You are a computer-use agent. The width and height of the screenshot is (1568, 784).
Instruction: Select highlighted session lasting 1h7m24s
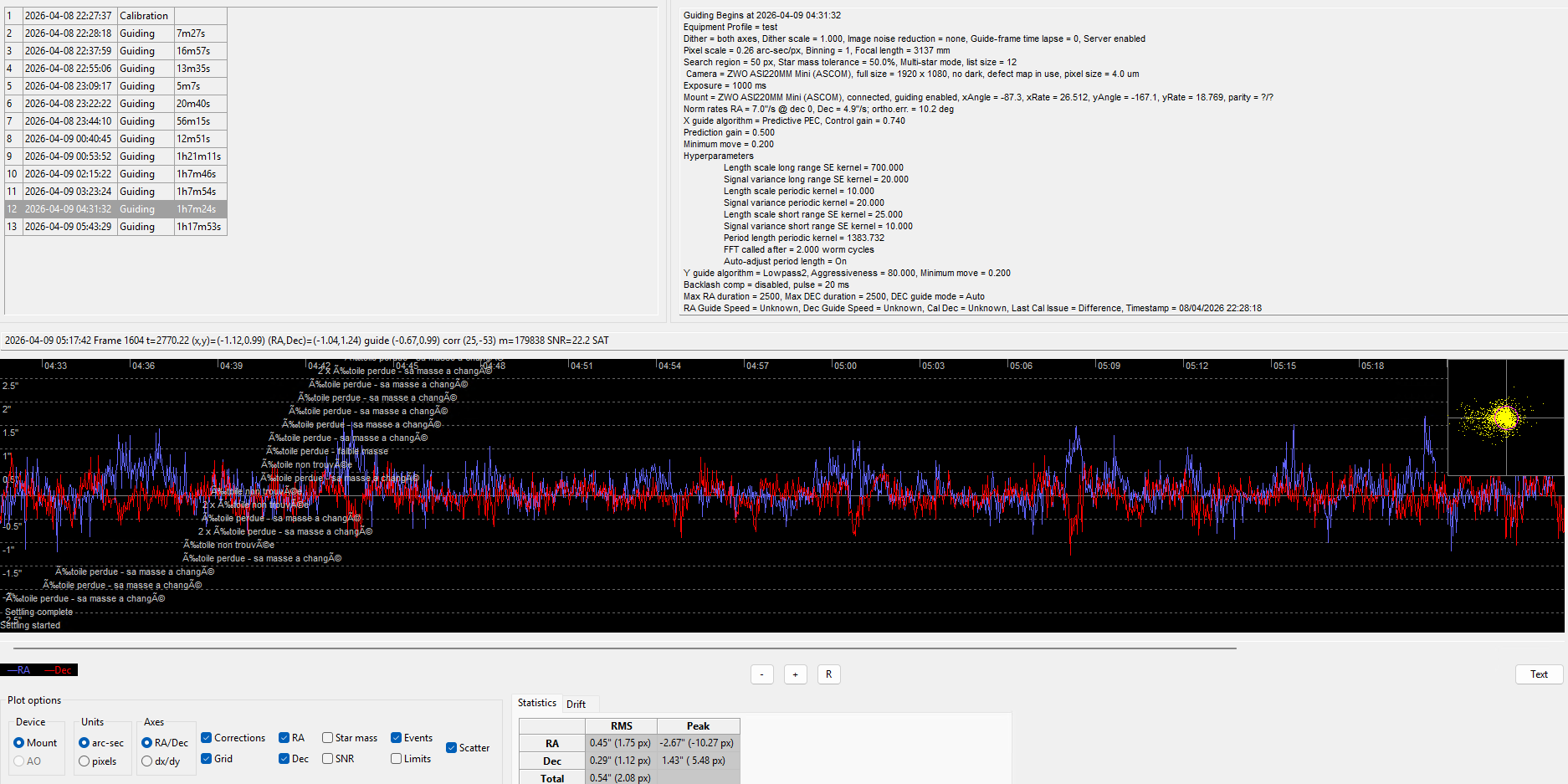(115, 209)
